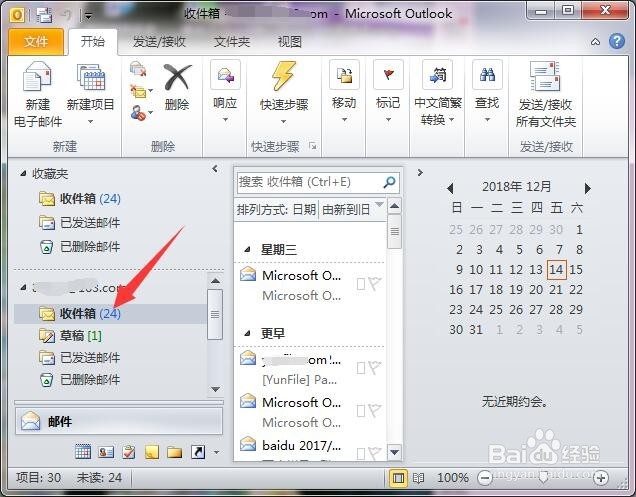The height and width of the screenshot is (497, 636).
Task: Toggle category box on first Microsoft O... message
Action: point(361,284)
